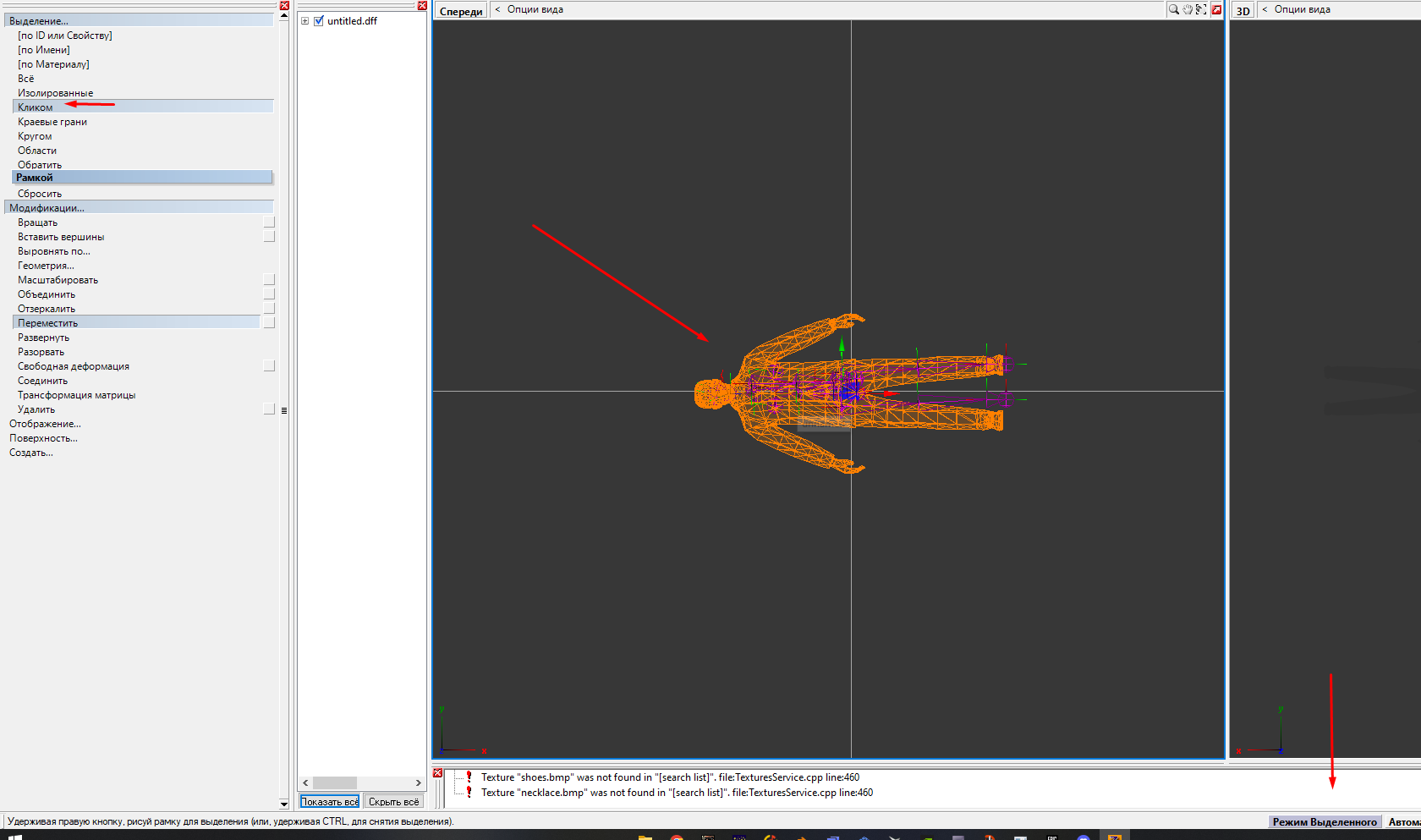Click the zoom magnifier icon in front view
Image resolution: width=1421 pixels, height=840 pixels.
(1173, 9)
